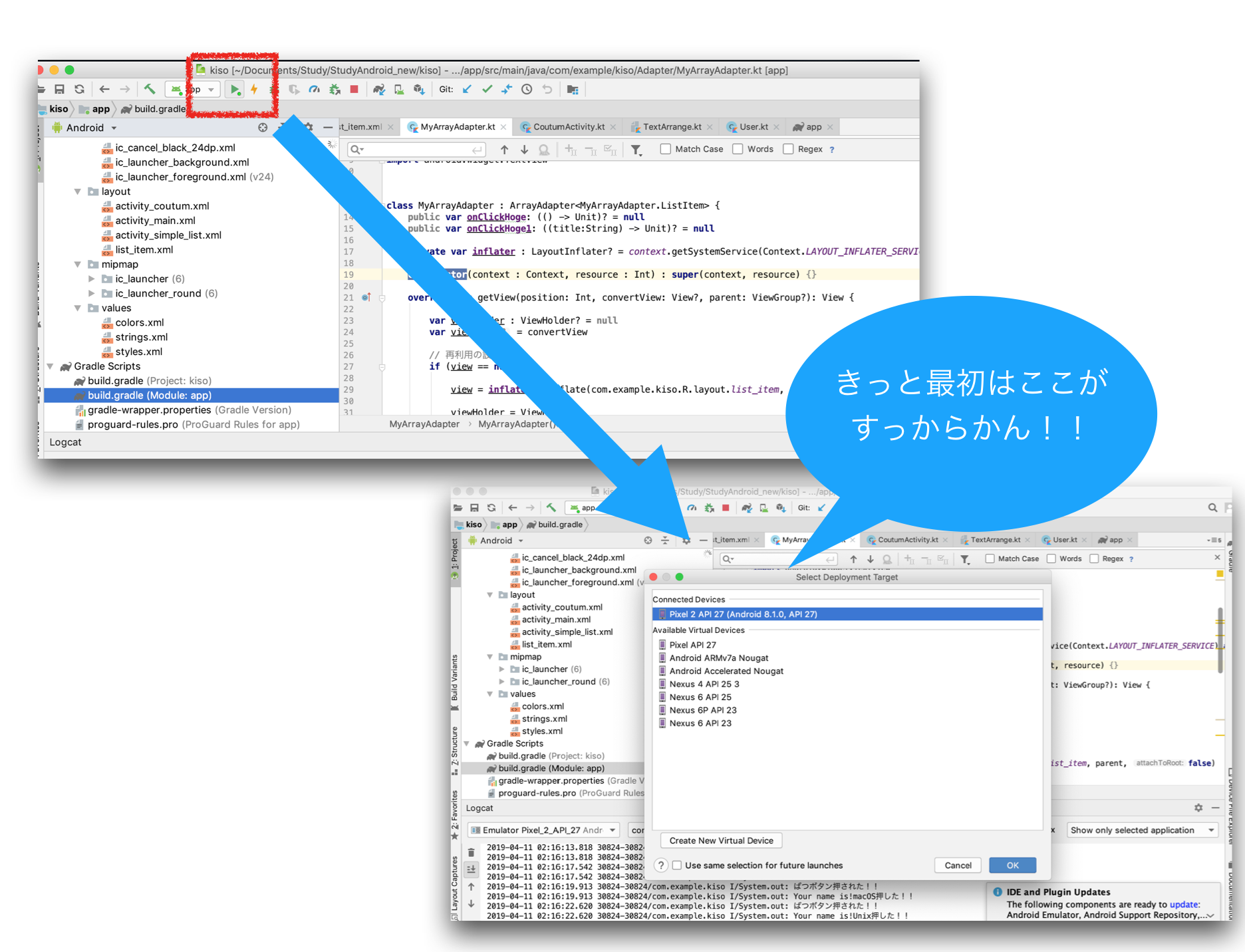The height and width of the screenshot is (952, 1245).
Task: Open the Emulator Pixel_2_API_27 device dropdown in Logcat
Action: click(543, 830)
